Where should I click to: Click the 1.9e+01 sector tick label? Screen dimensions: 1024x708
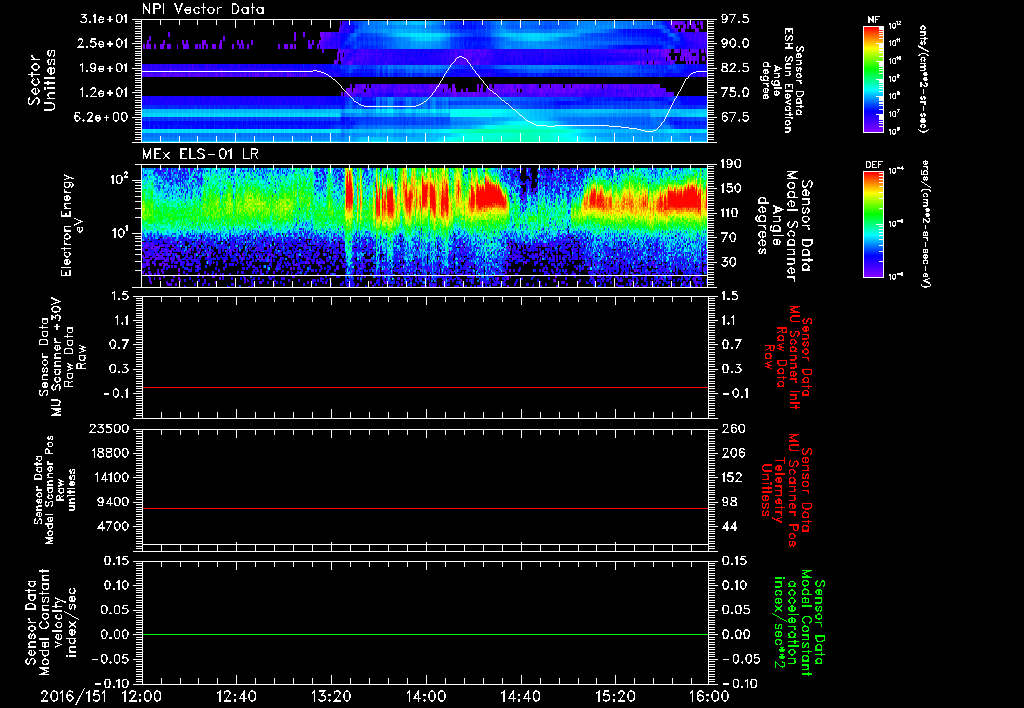coord(104,68)
